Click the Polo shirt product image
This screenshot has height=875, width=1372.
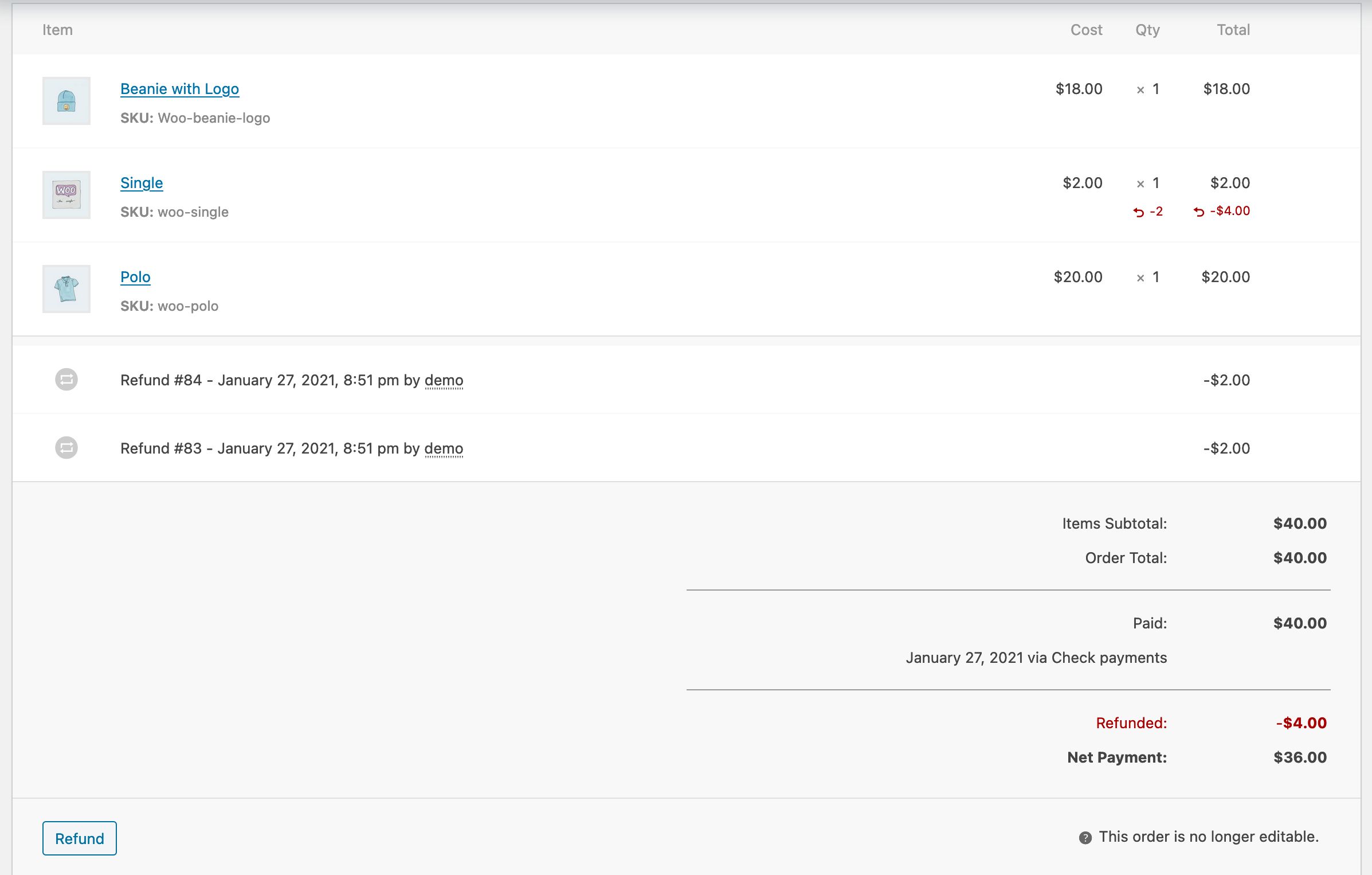coord(66,288)
